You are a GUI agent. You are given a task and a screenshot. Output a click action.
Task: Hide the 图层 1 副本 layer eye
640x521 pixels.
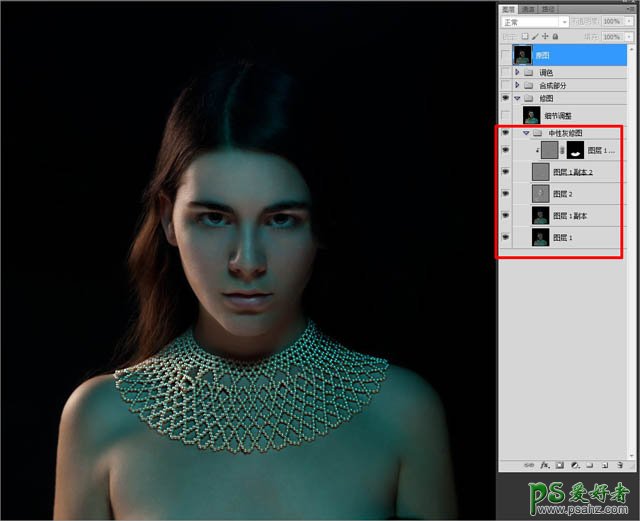click(x=506, y=215)
